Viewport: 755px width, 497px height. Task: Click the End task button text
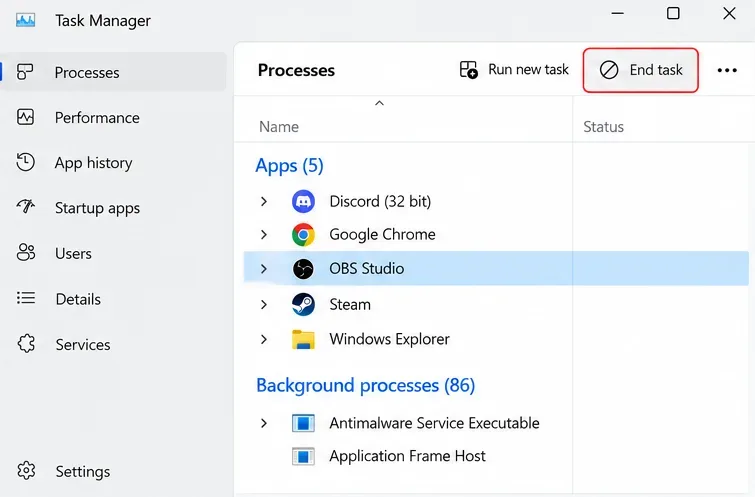click(656, 70)
